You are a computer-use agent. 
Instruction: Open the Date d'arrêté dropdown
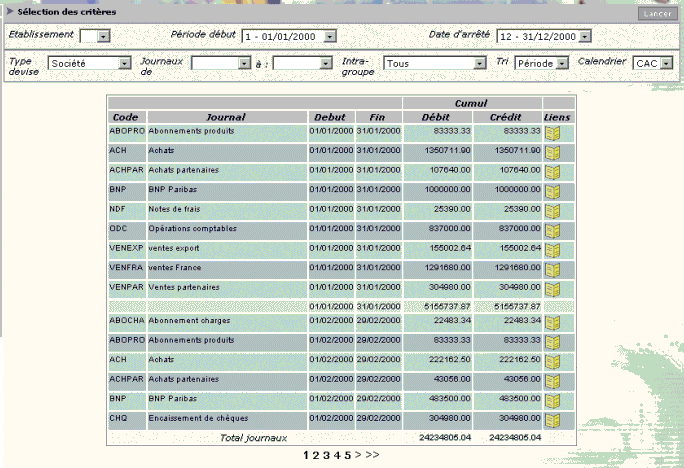544,36
